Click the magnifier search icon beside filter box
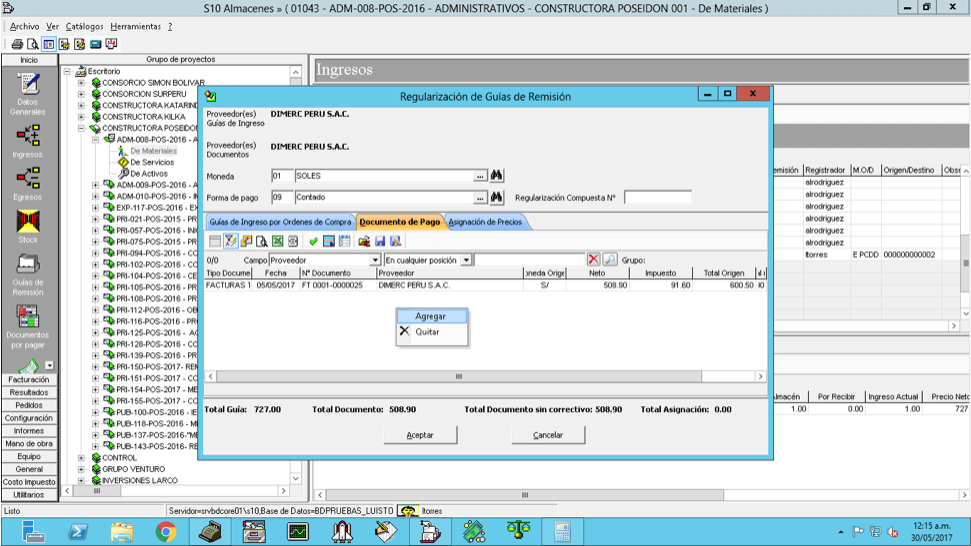The width and height of the screenshot is (971, 546). pos(610,260)
